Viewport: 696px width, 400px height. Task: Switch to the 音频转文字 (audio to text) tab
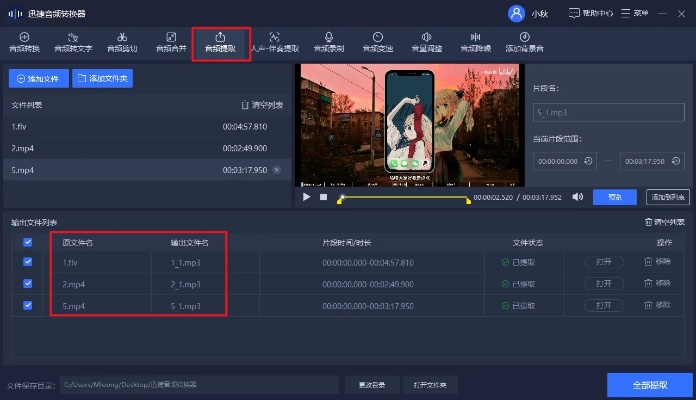coord(72,41)
